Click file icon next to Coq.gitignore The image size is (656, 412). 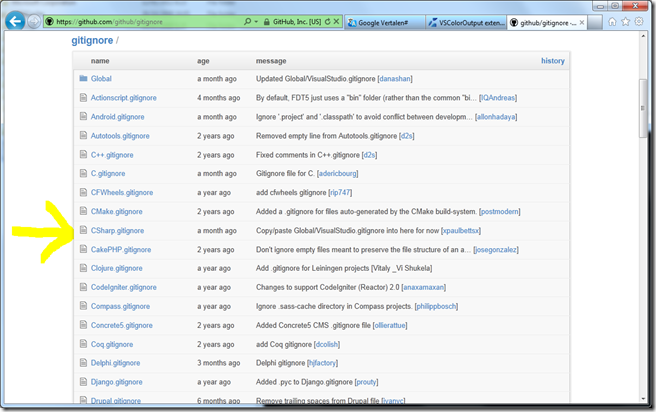pyautogui.click(x=83, y=344)
